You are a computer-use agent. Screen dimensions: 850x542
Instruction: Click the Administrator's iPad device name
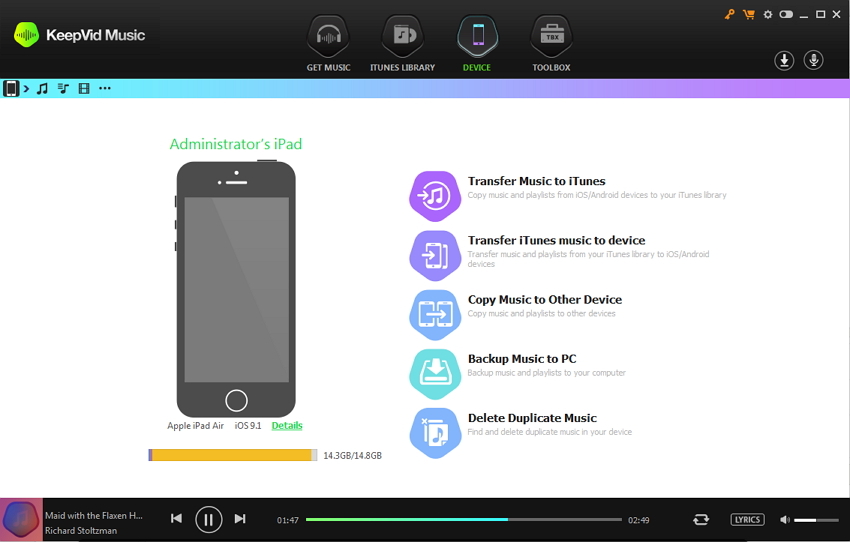click(x=236, y=144)
